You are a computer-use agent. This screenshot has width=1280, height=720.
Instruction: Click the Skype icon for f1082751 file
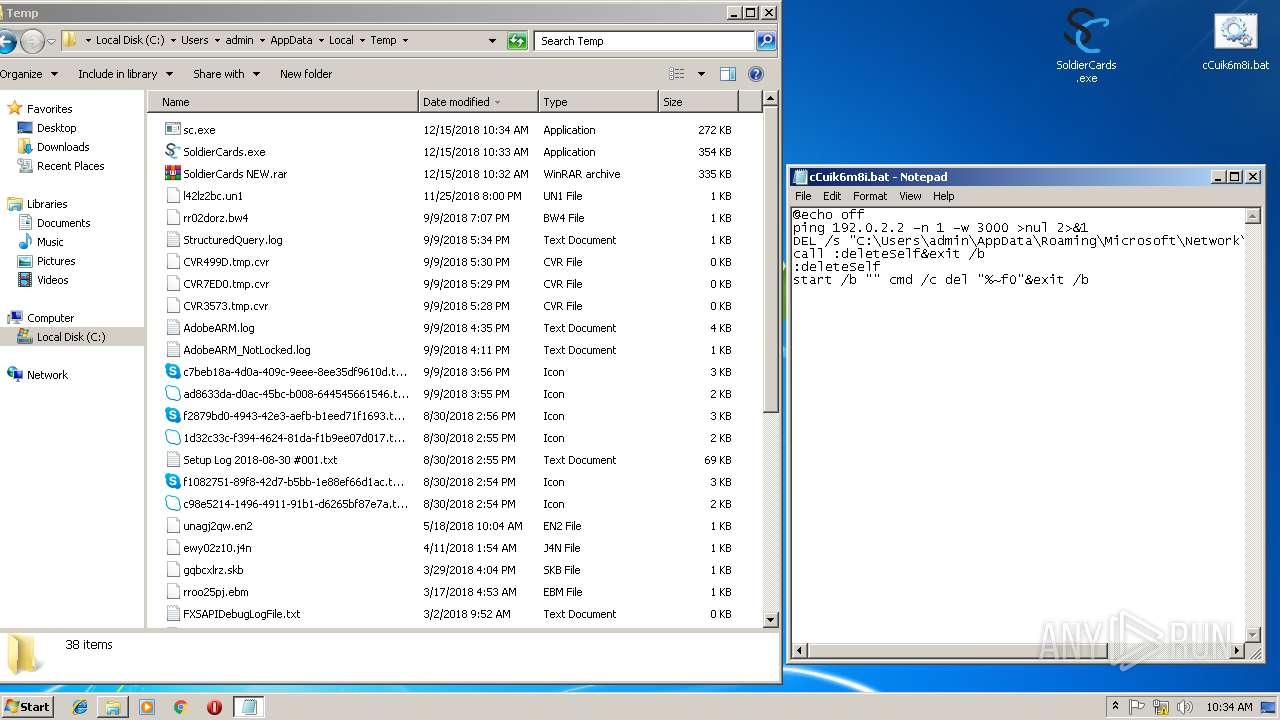tap(172, 482)
